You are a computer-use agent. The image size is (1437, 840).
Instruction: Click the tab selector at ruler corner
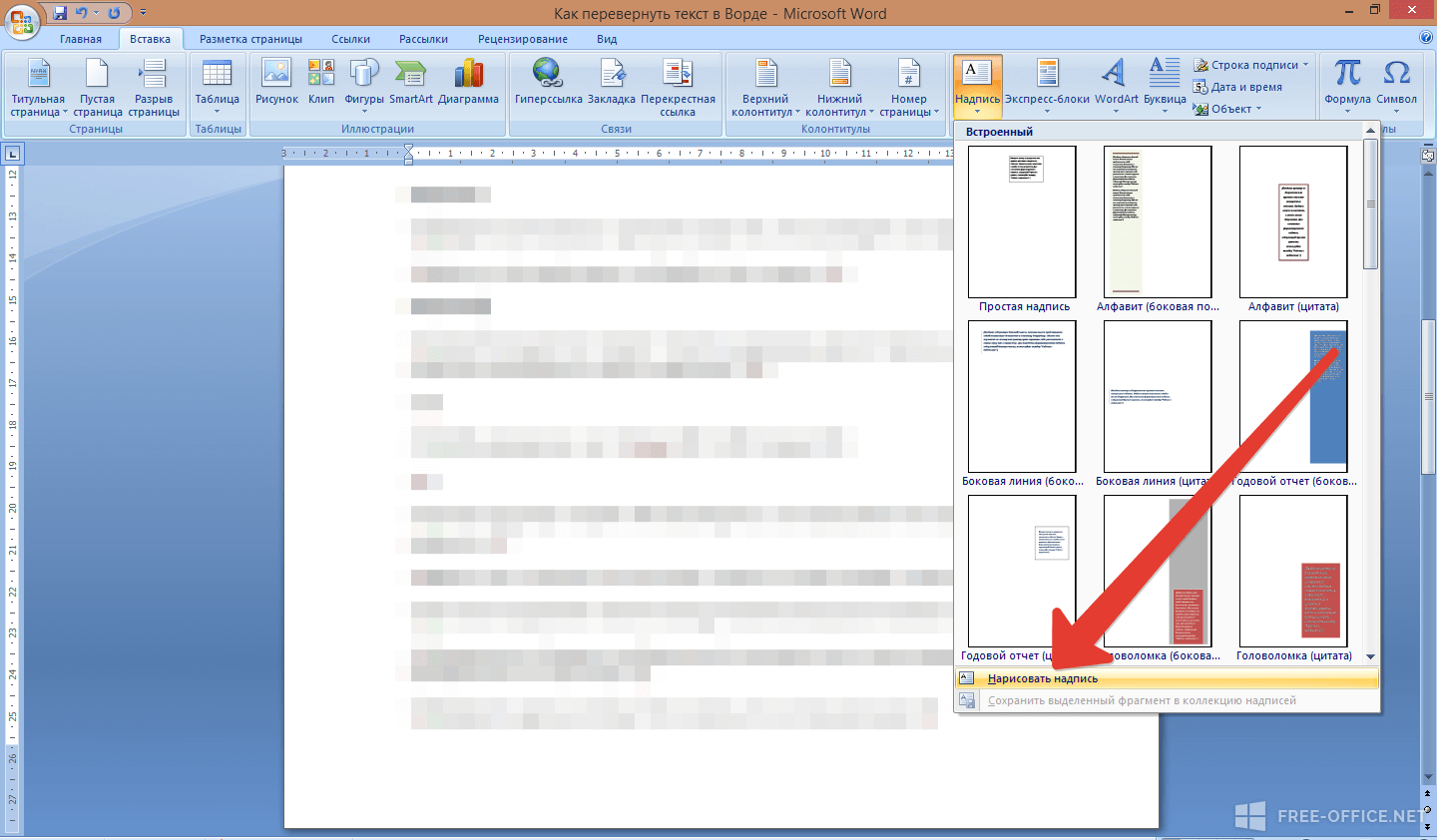(x=12, y=154)
